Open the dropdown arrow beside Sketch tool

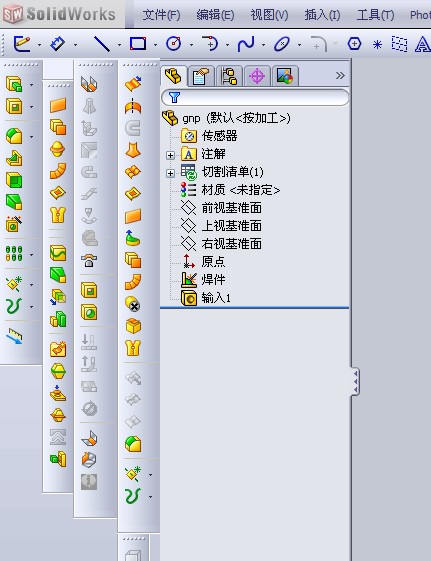(x=39, y=45)
